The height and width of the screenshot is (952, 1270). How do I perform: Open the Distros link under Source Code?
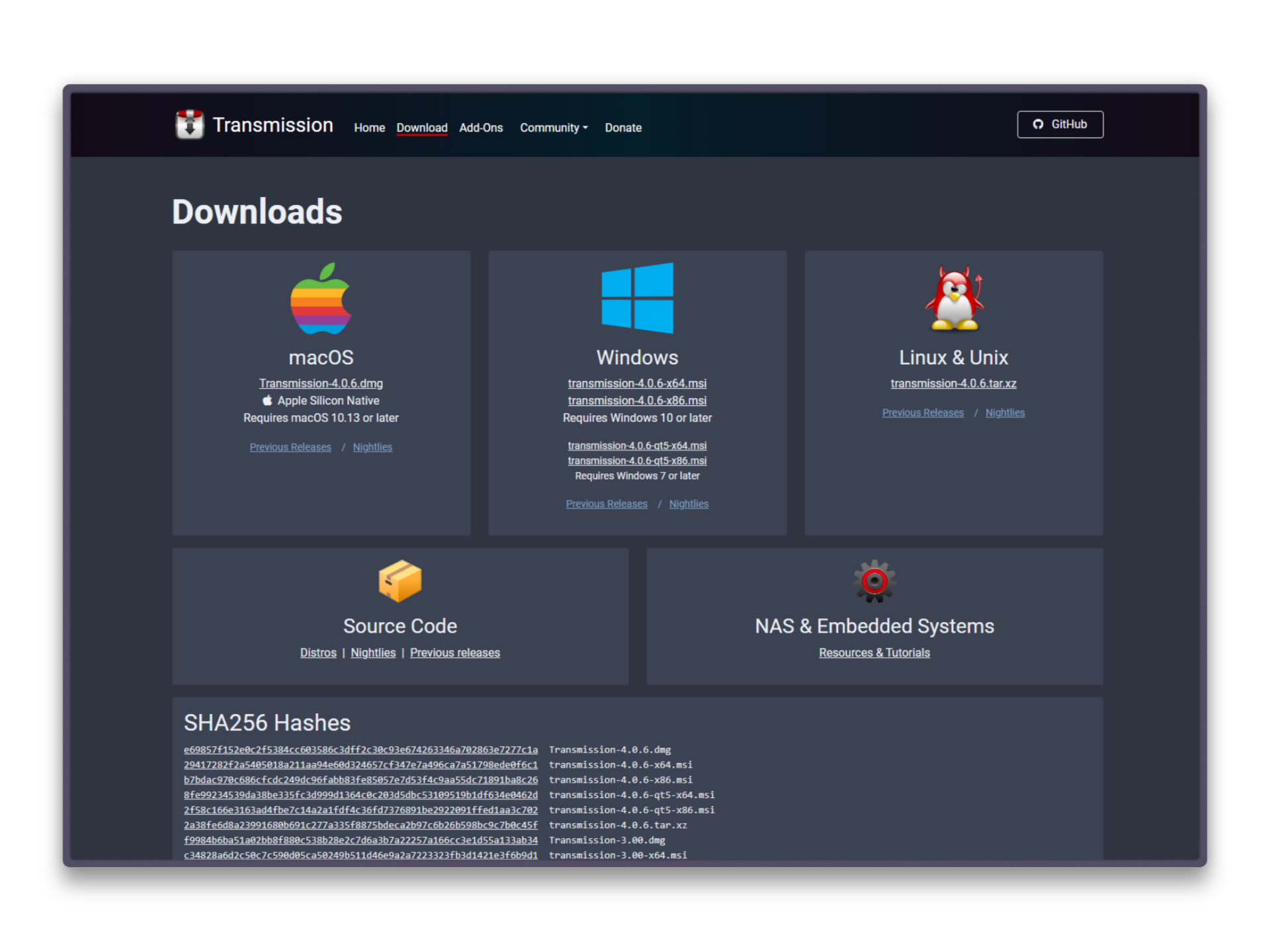pyautogui.click(x=318, y=653)
